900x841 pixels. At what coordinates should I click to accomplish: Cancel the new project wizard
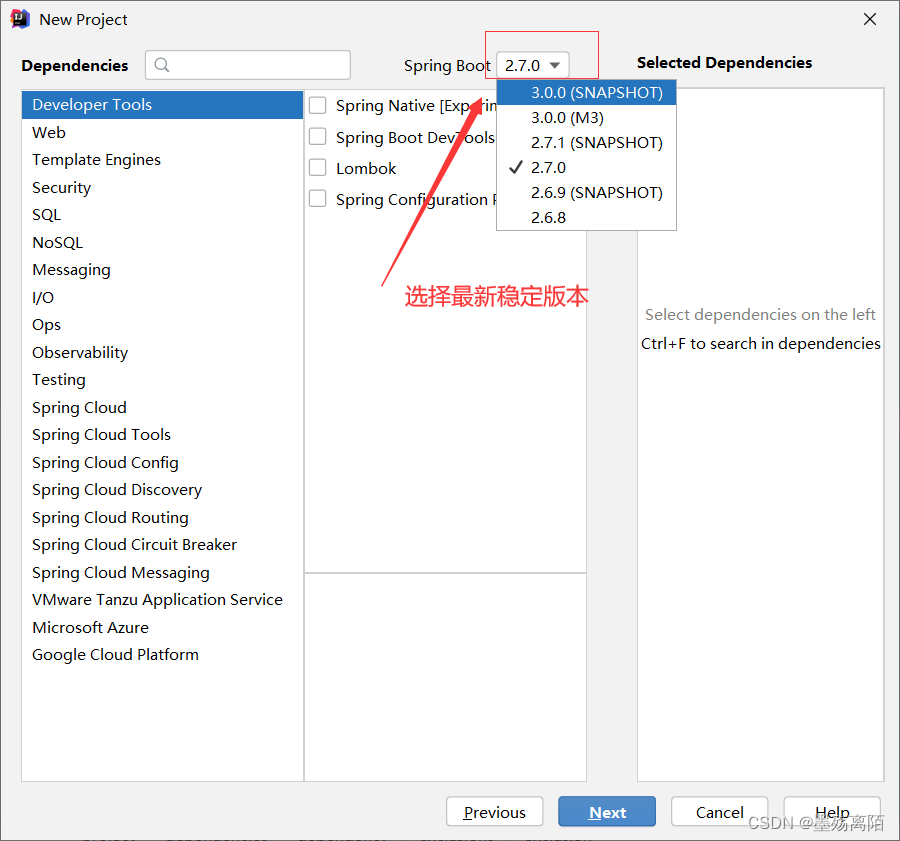click(719, 812)
